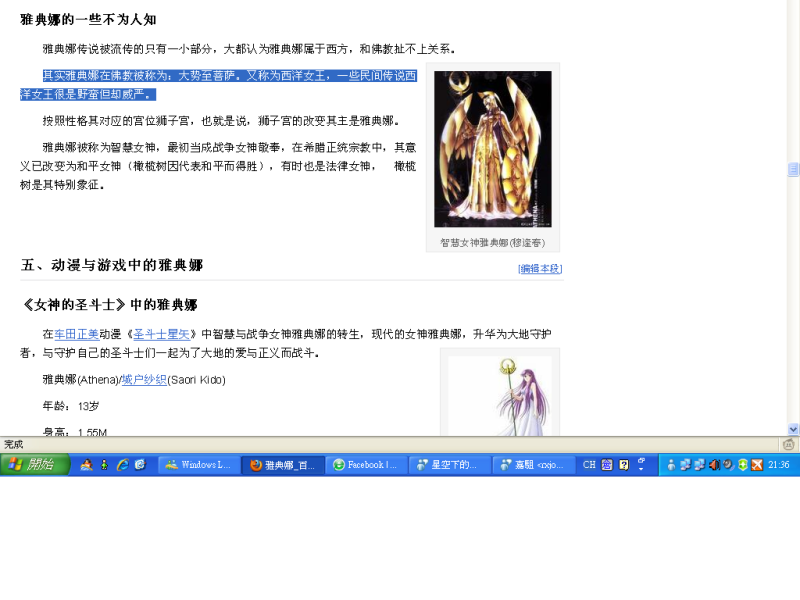Image resolution: width=800 pixels, height=600 pixels.
Task: Click the heading 《女神的圣斗士》中的雅典娜
Action: [109, 305]
